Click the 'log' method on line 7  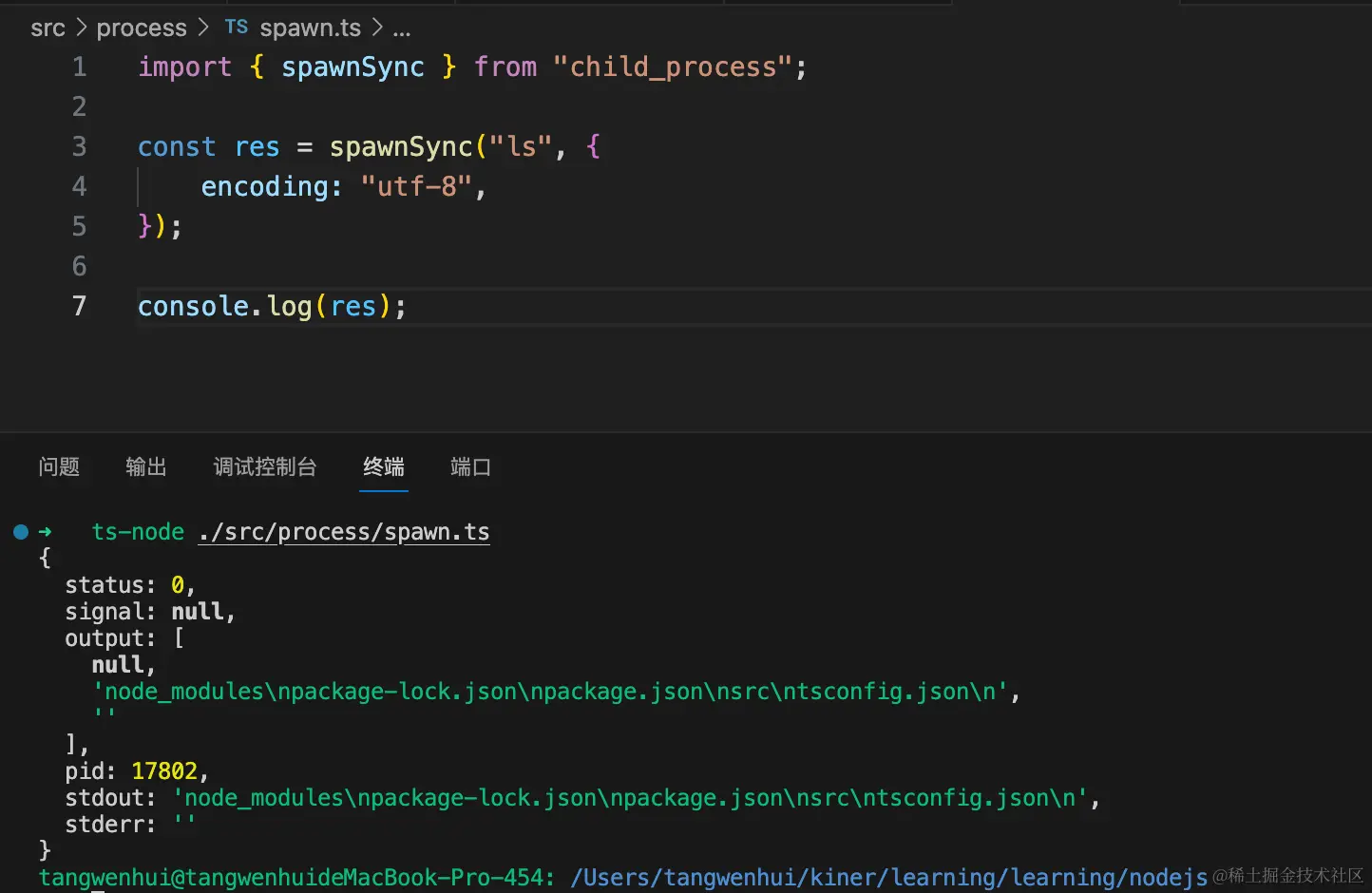(289, 307)
